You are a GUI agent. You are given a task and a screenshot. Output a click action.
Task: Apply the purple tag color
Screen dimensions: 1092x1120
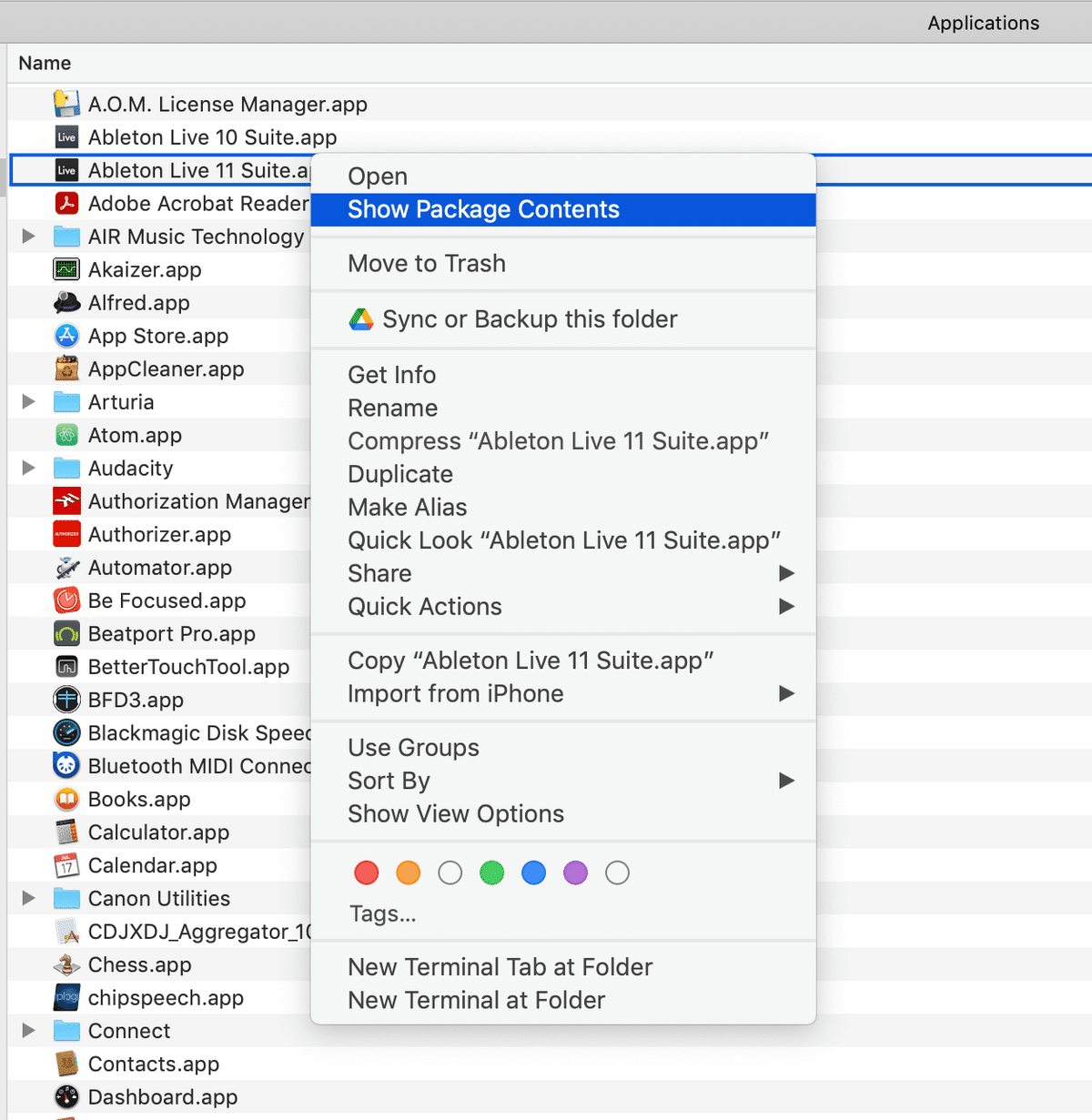coord(576,873)
